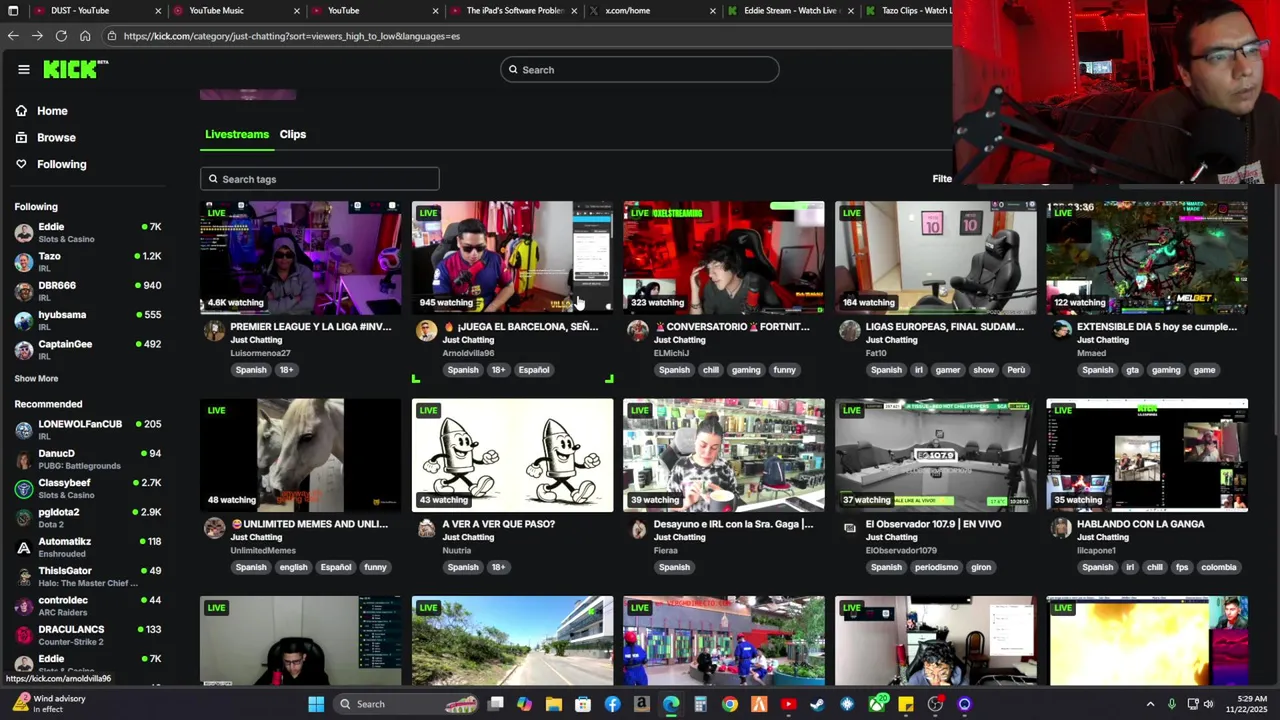Open microphone indicator in system tray

pos(1171,704)
